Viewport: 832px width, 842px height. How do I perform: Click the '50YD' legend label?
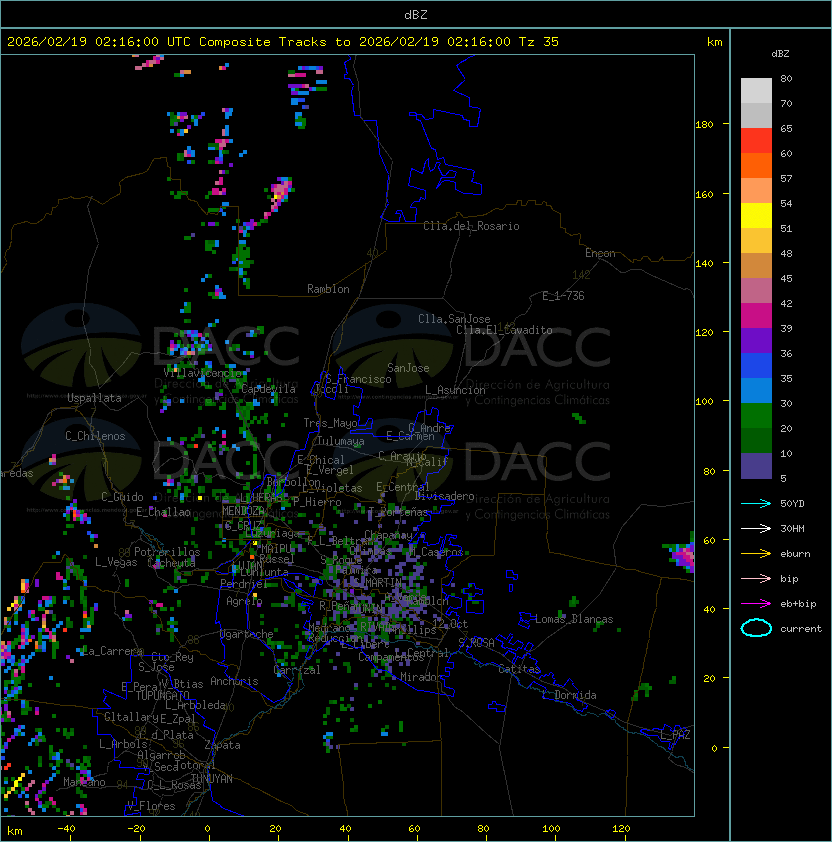[x=792, y=503]
